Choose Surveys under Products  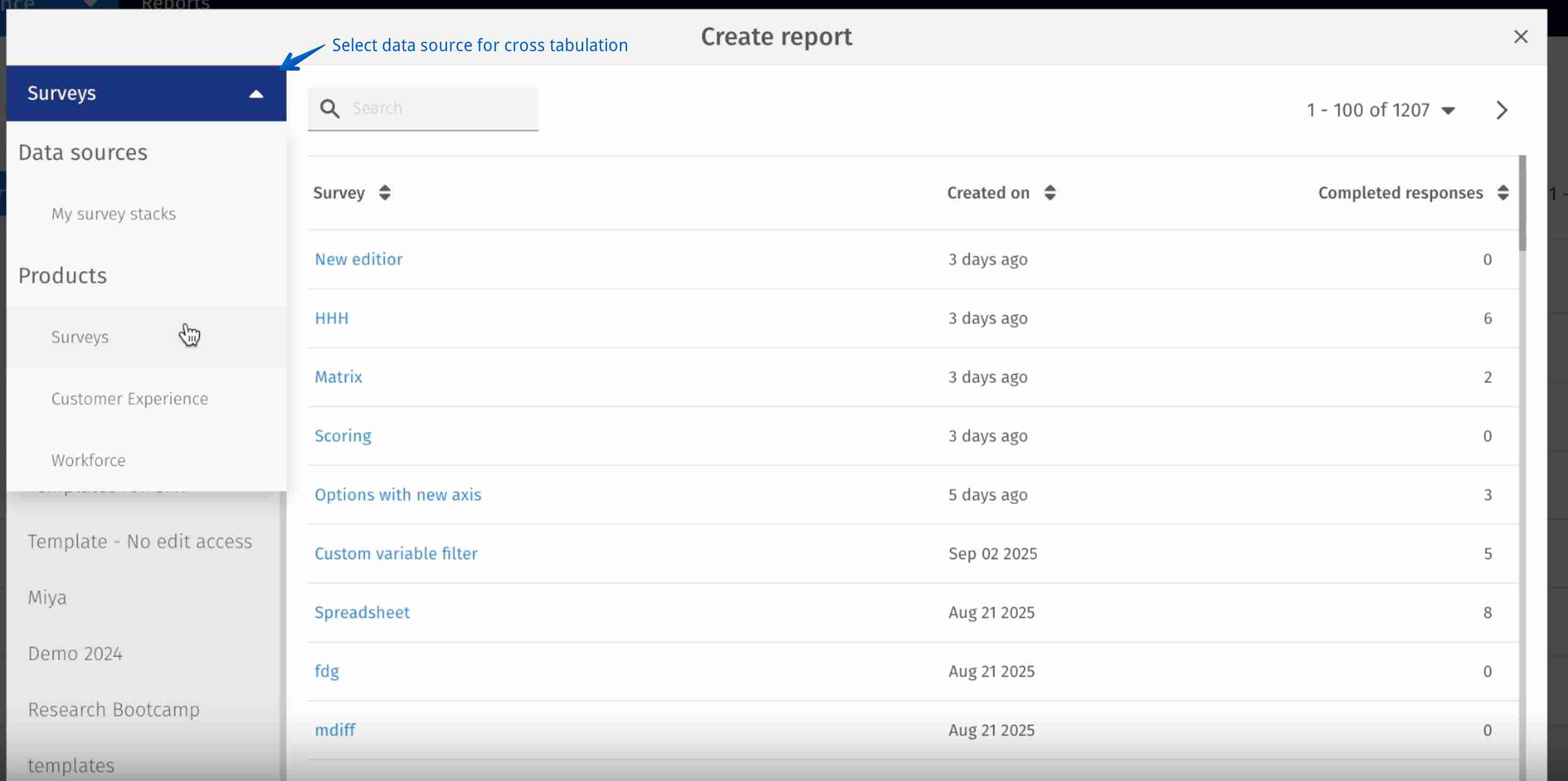tap(80, 337)
